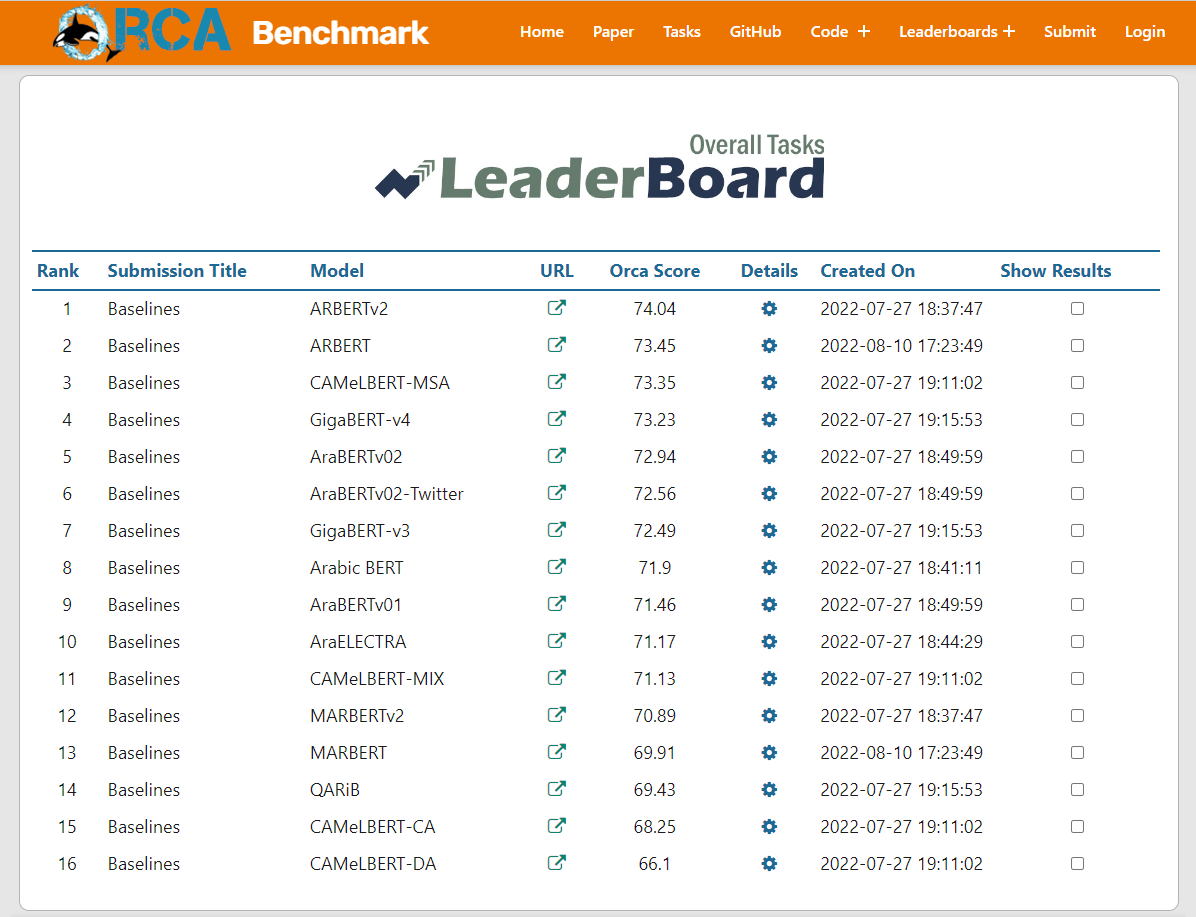Open the ARBERTv2 external URL link icon
This screenshot has height=917, width=1196.
point(557,308)
